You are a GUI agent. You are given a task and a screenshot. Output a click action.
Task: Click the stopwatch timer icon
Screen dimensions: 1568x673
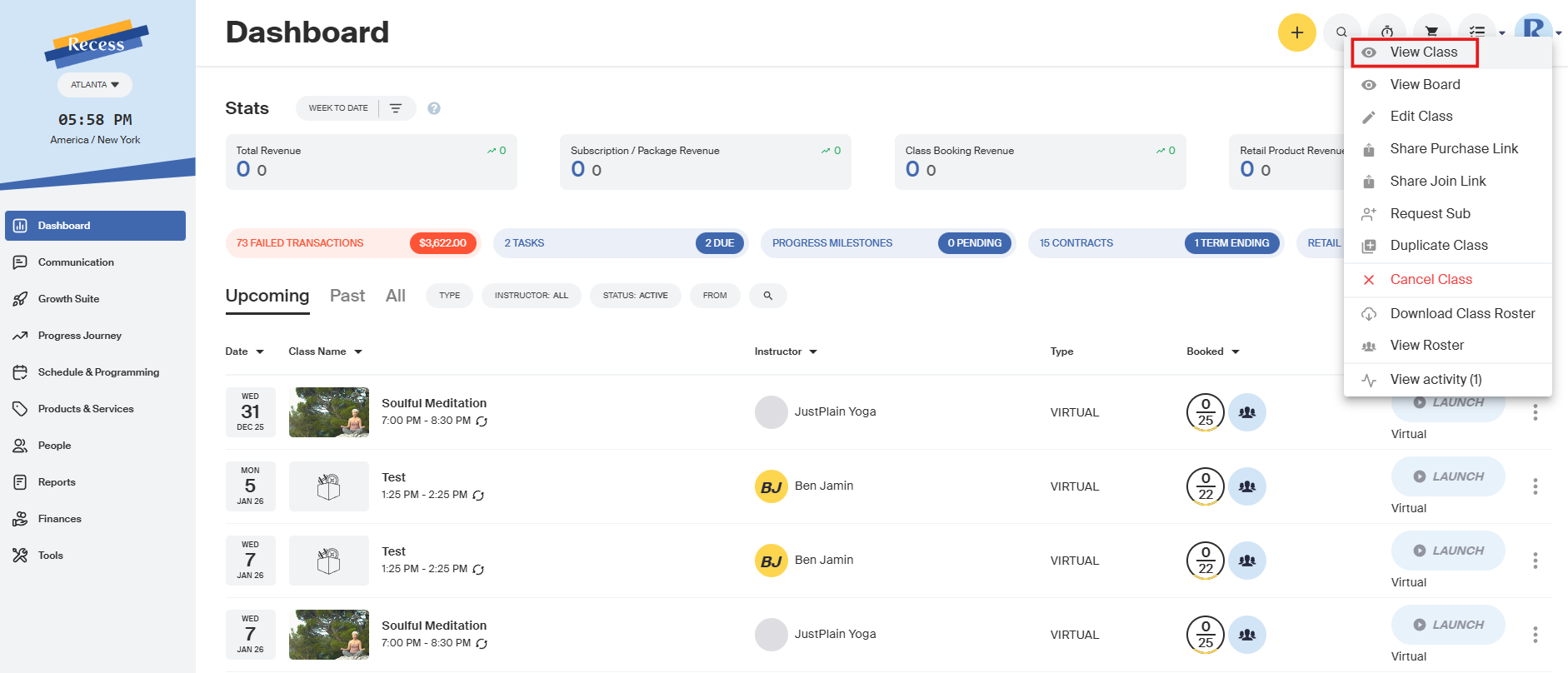click(x=1386, y=32)
